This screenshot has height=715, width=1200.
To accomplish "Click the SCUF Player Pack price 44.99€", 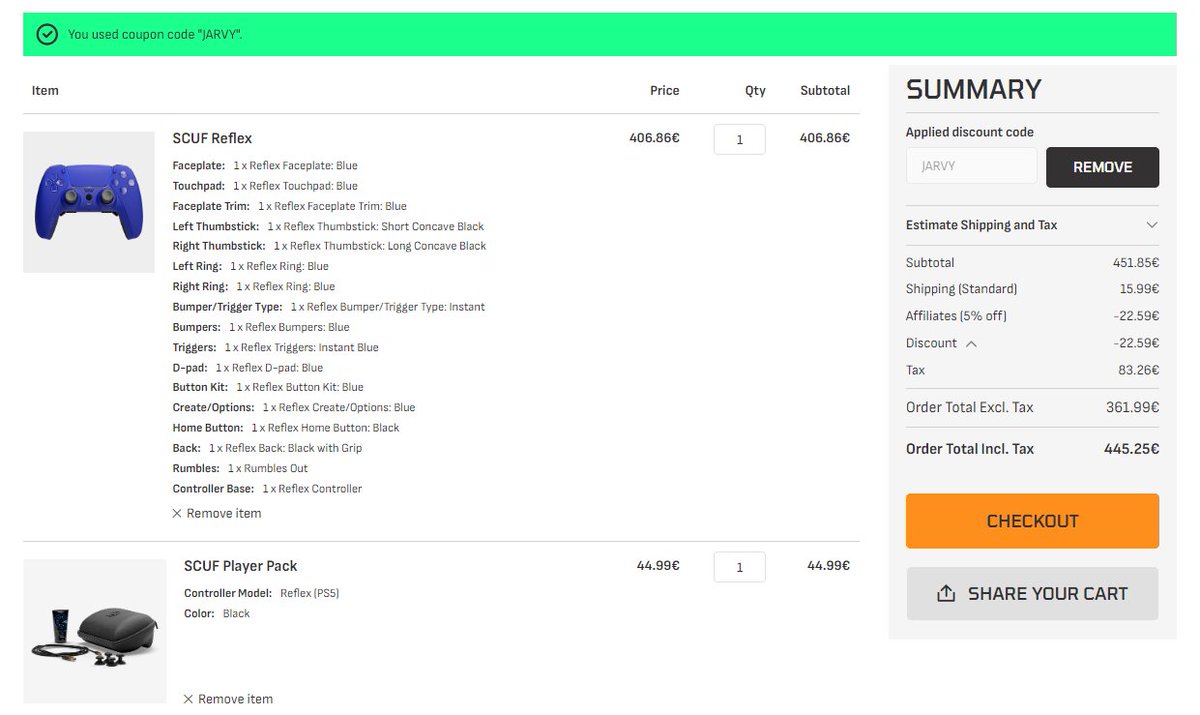I will 658,565.
